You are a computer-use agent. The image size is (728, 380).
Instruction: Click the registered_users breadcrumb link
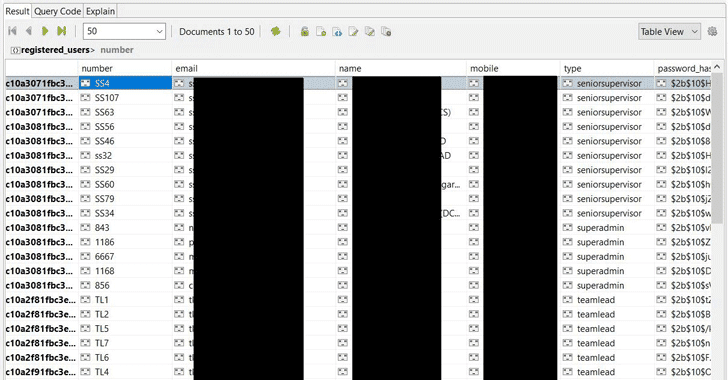coord(55,50)
